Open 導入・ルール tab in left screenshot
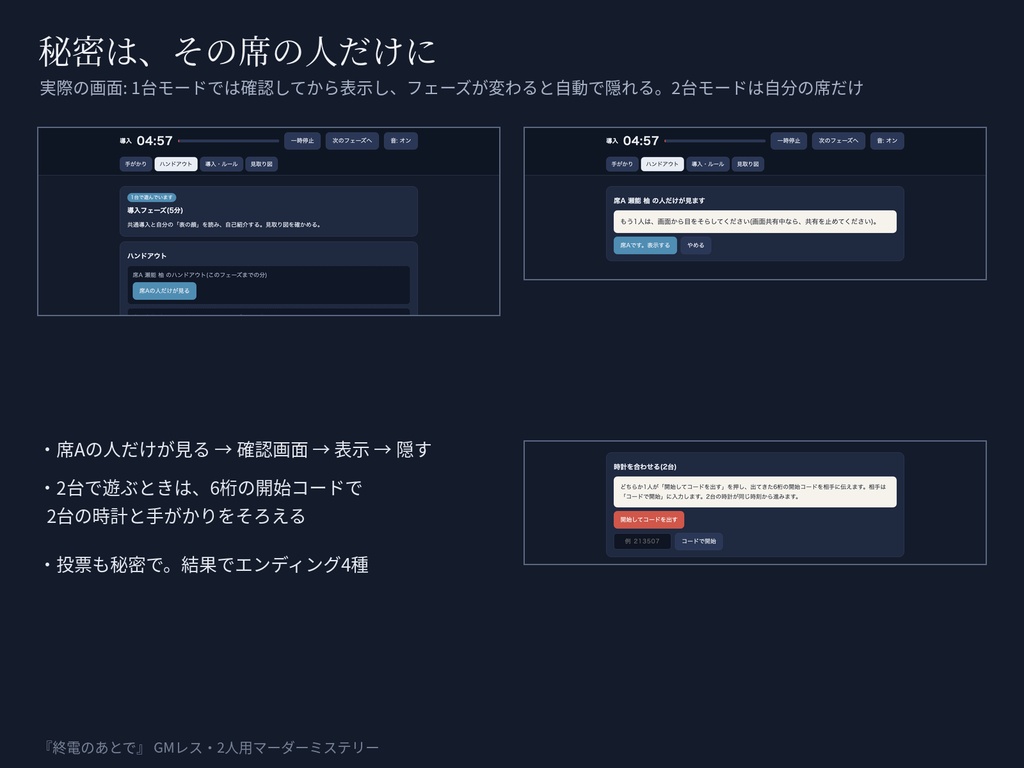Image resolution: width=1024 pixels, height=768 pixels. 221,164
